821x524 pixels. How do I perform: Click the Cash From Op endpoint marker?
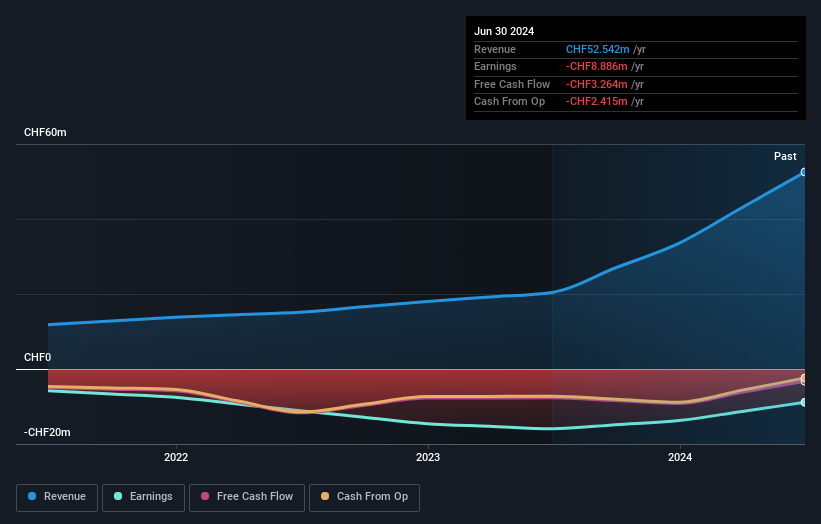click(x=804, y=378)
